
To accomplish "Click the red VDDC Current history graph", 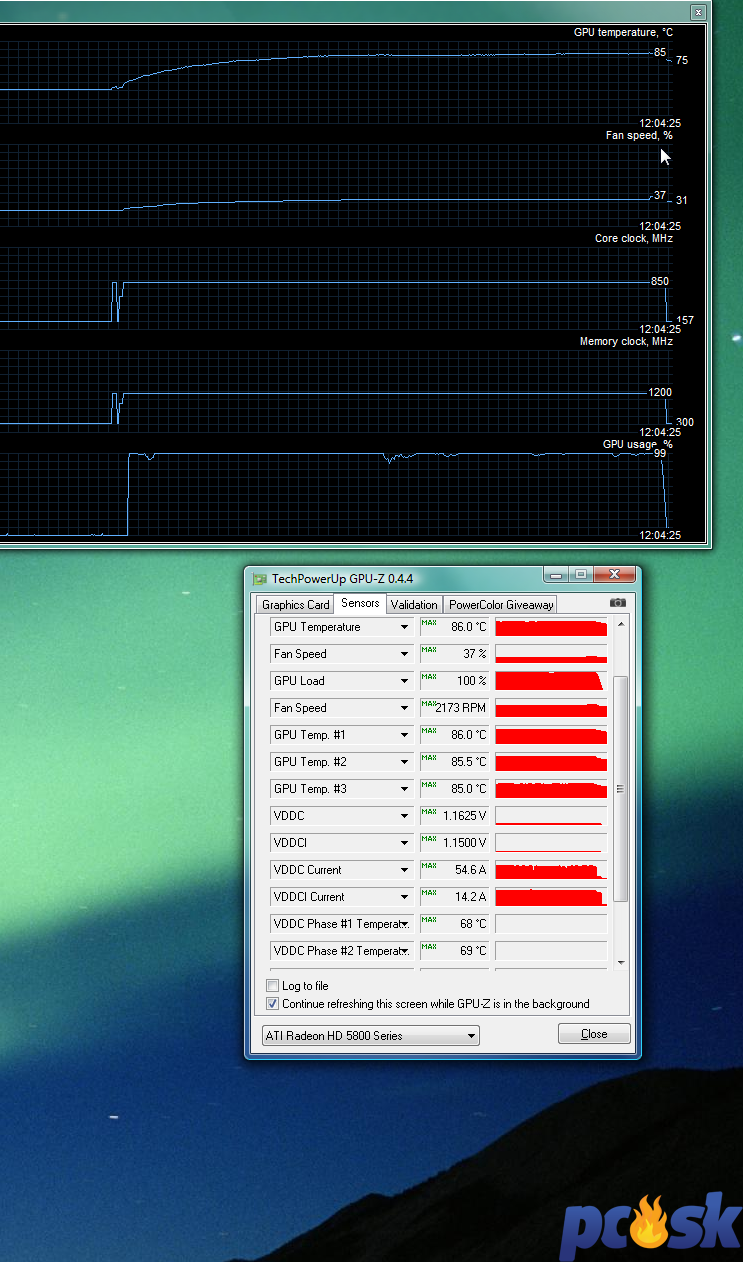I will tap(551, 870).
